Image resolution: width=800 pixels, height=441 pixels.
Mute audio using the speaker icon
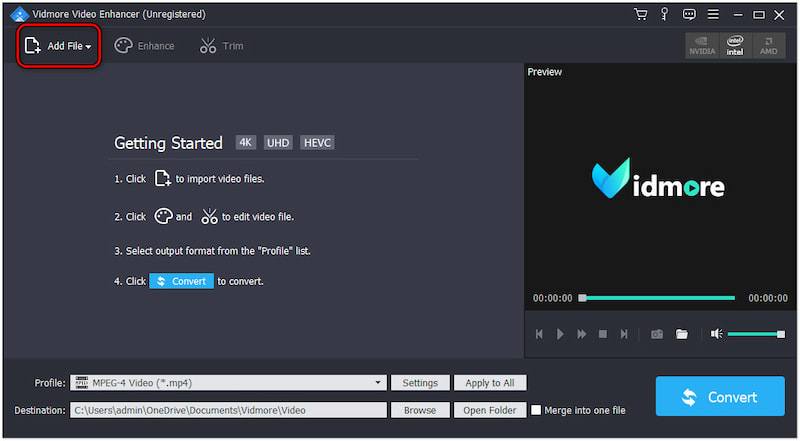click(716, 334)
